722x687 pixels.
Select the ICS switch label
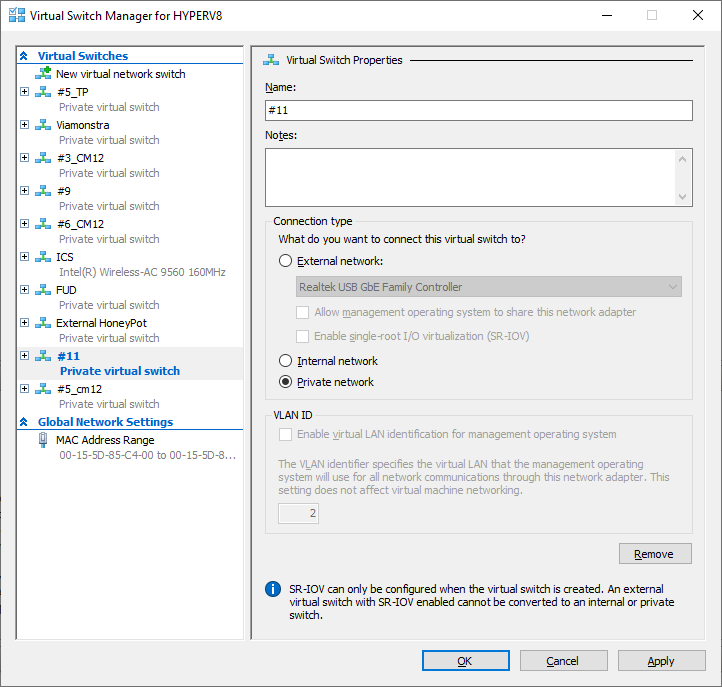tap(65, 257)
